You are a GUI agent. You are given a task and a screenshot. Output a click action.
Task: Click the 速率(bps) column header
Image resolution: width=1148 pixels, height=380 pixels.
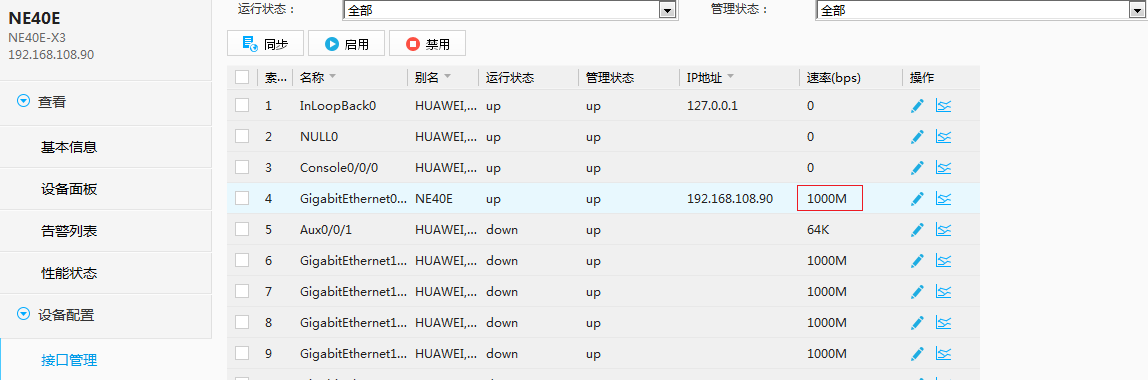pyautogui.click(x=833, y=78)
